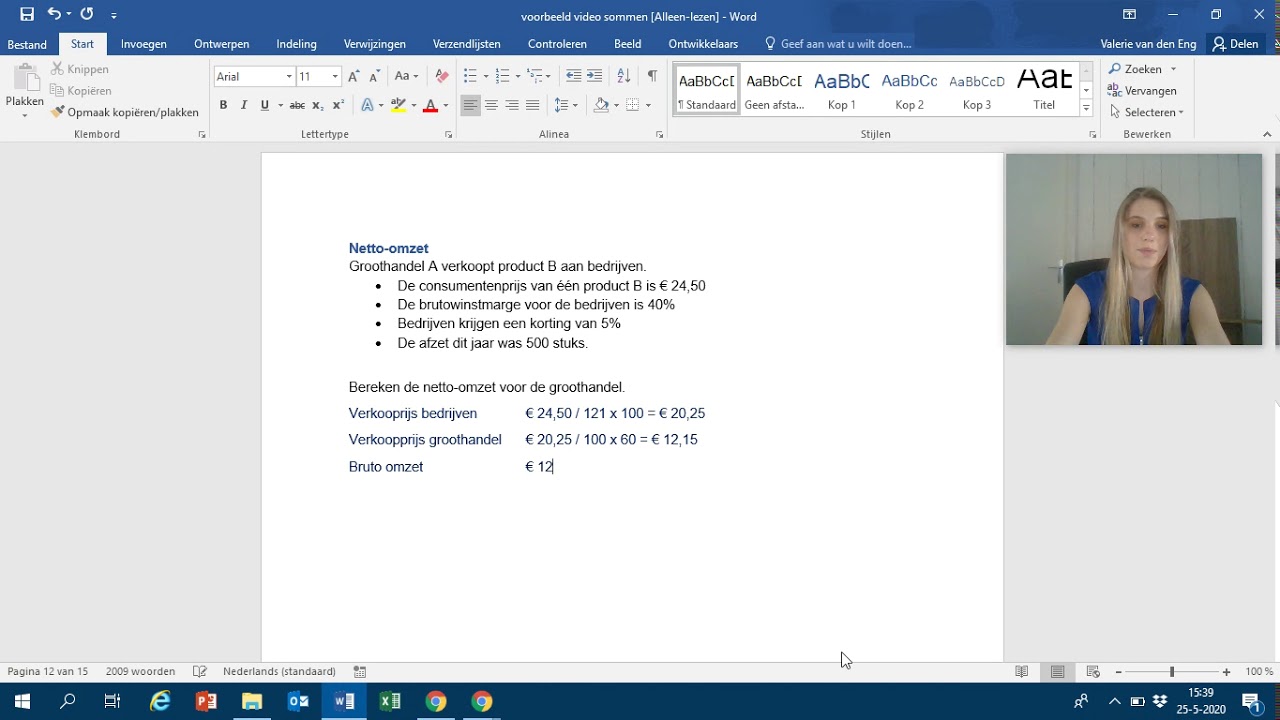Click the 2009 woorden word count
Screen dimensions: 1280x720
(x=140, y=672)
